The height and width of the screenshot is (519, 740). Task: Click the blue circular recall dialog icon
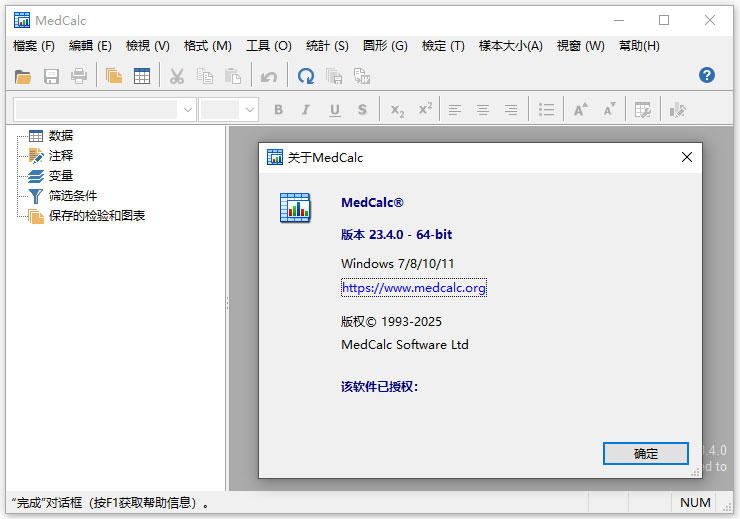tap(306, 76)
